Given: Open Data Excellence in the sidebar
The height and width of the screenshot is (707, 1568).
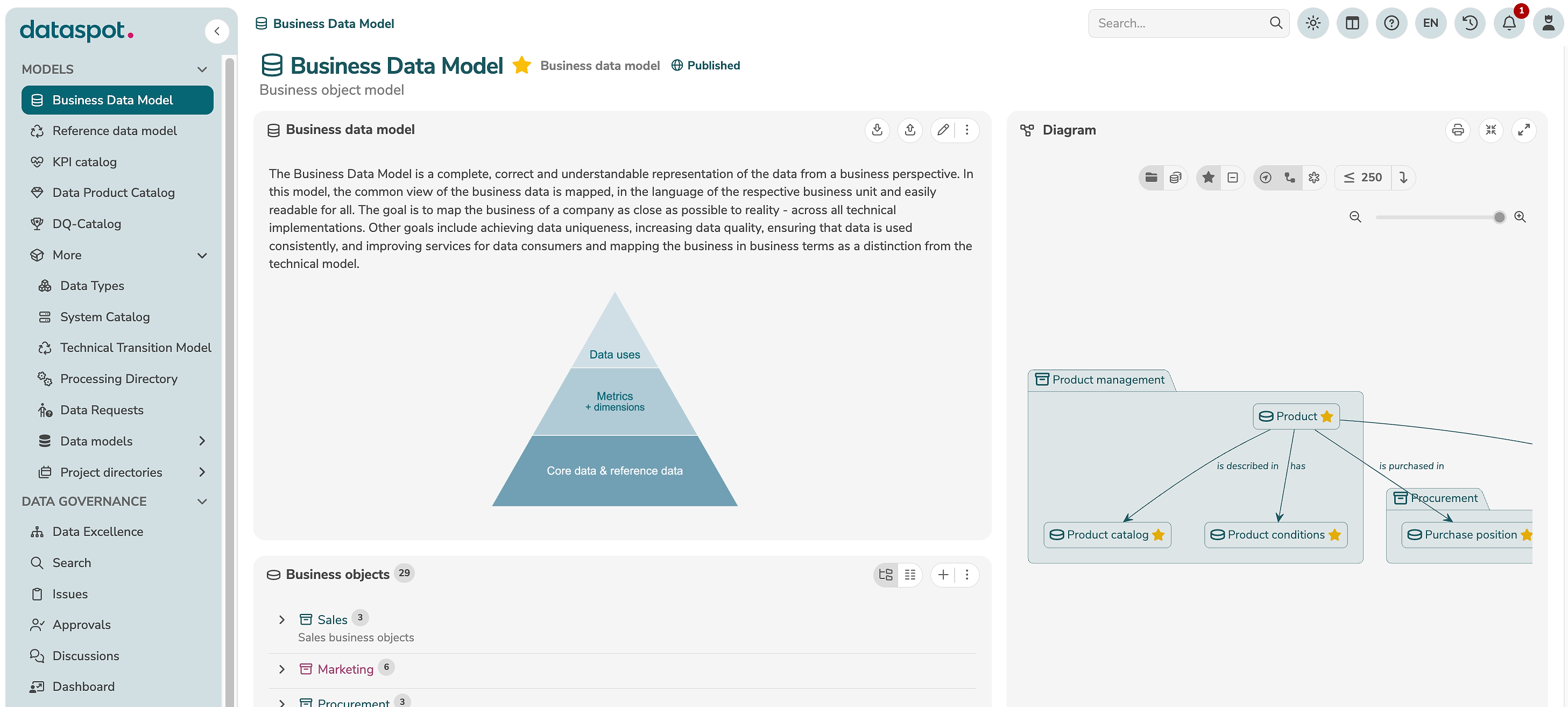Looking at the screenshot, I should click(97, 532).
